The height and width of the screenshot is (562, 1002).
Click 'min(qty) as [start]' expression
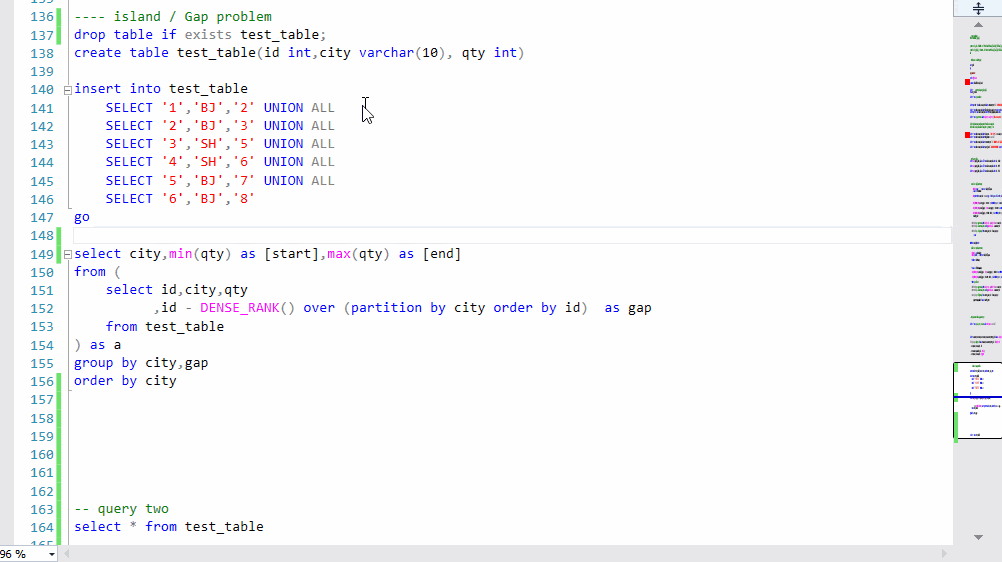click(244, 254)
